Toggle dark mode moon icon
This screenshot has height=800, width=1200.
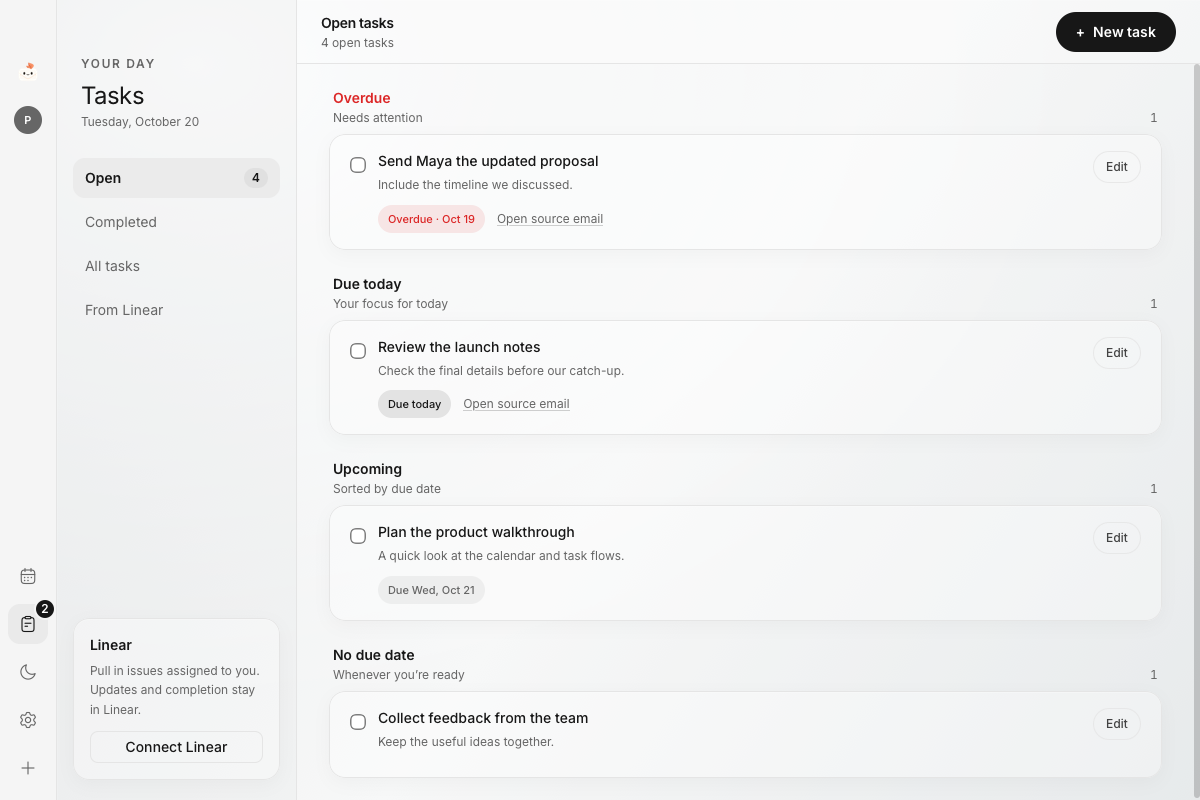(28, 672)
